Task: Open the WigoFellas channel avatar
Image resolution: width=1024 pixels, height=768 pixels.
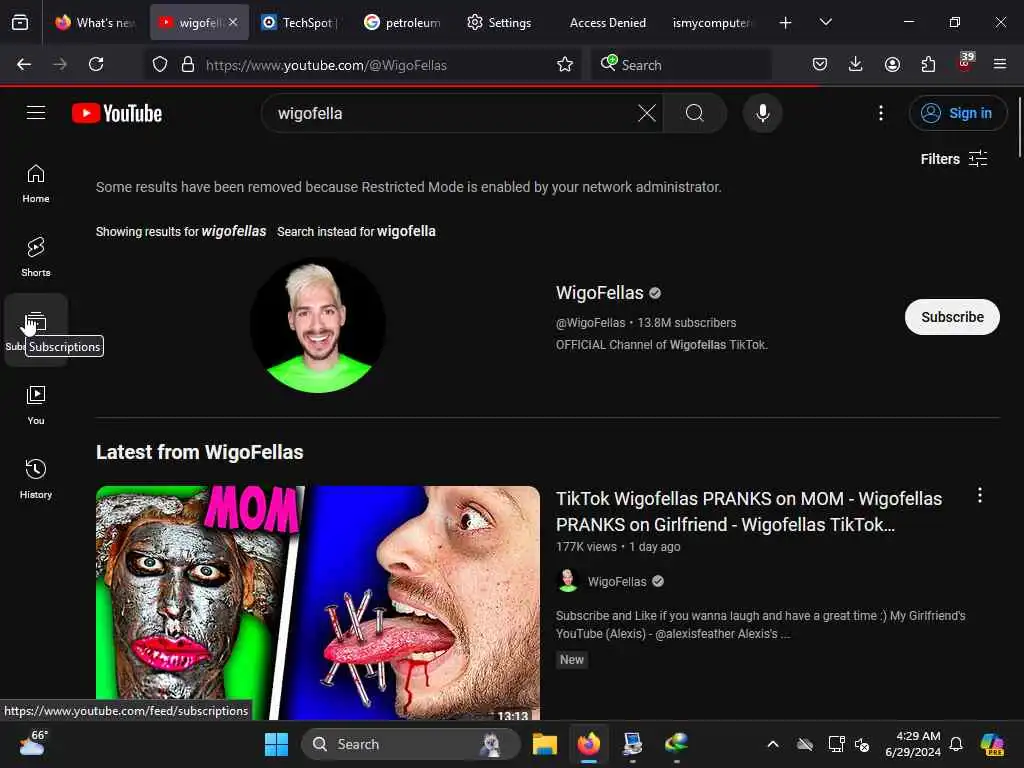Action: point(317,325)
